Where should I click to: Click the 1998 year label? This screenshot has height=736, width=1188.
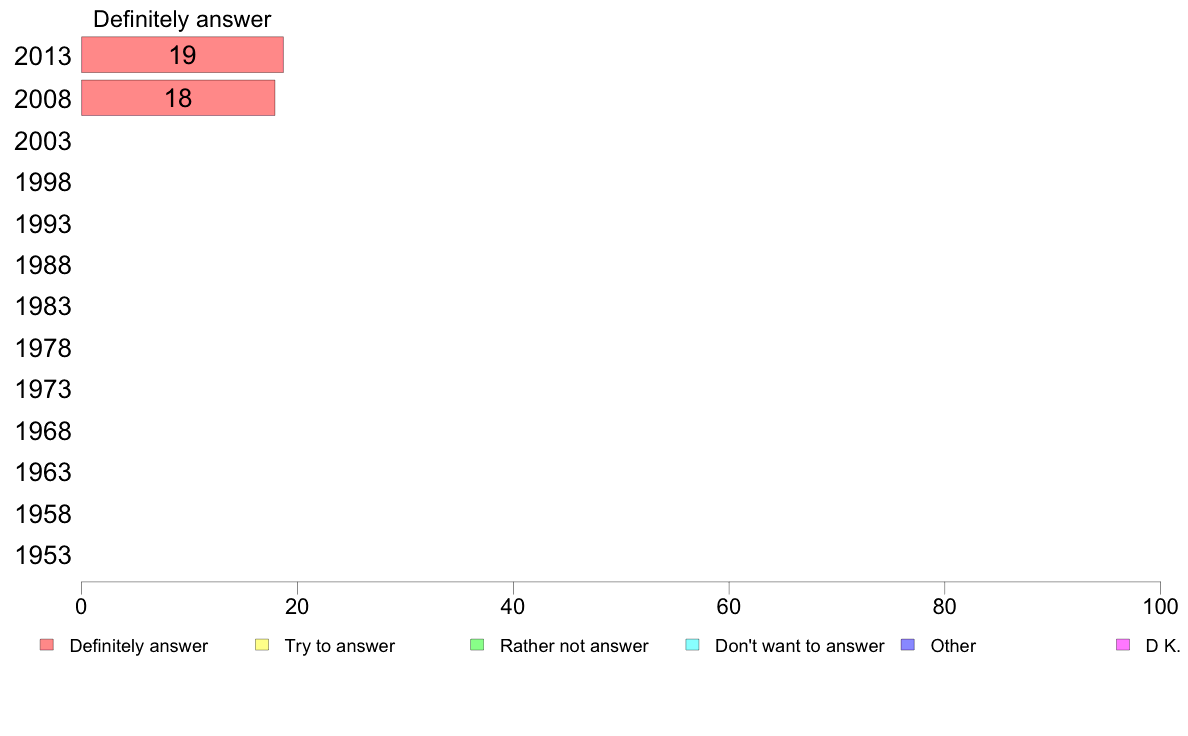tap(43, 183)
